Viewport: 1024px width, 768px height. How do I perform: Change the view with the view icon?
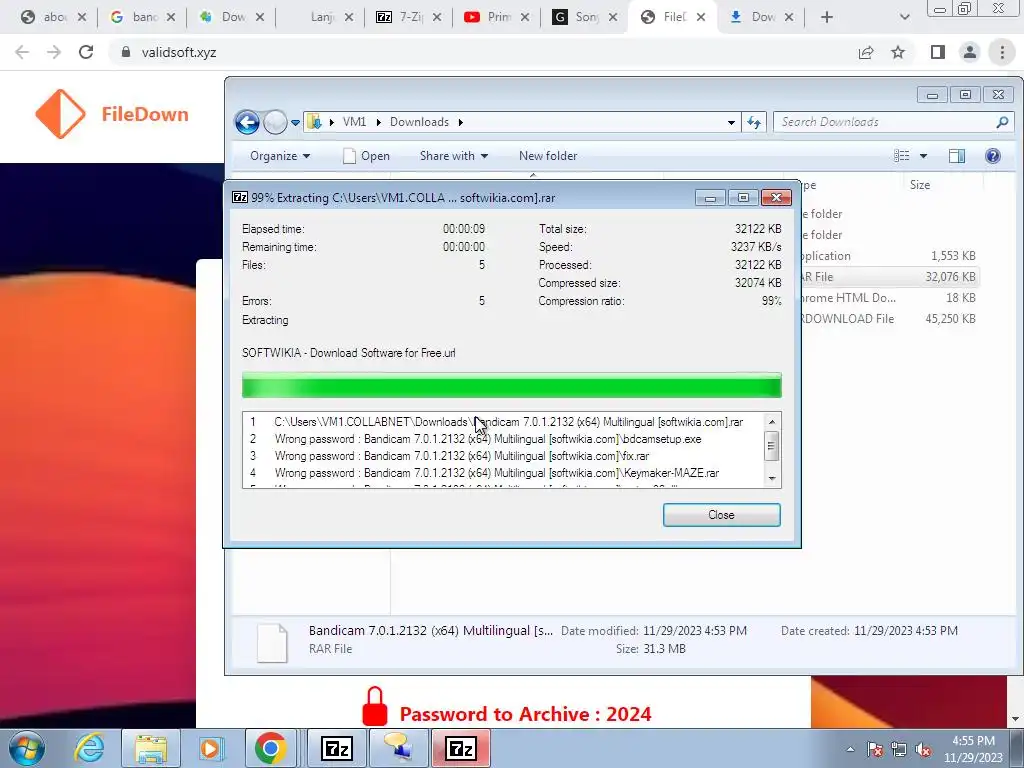click(x=902, y=155)
